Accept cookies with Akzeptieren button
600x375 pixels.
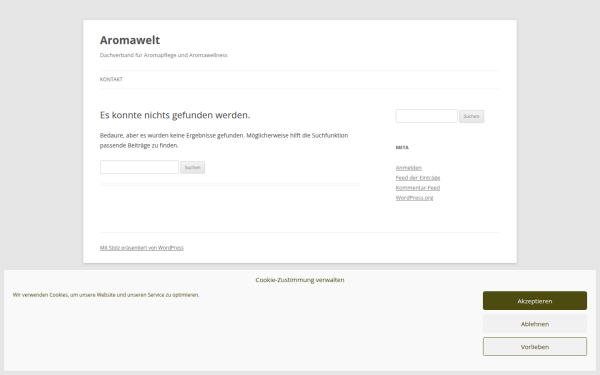535,301
